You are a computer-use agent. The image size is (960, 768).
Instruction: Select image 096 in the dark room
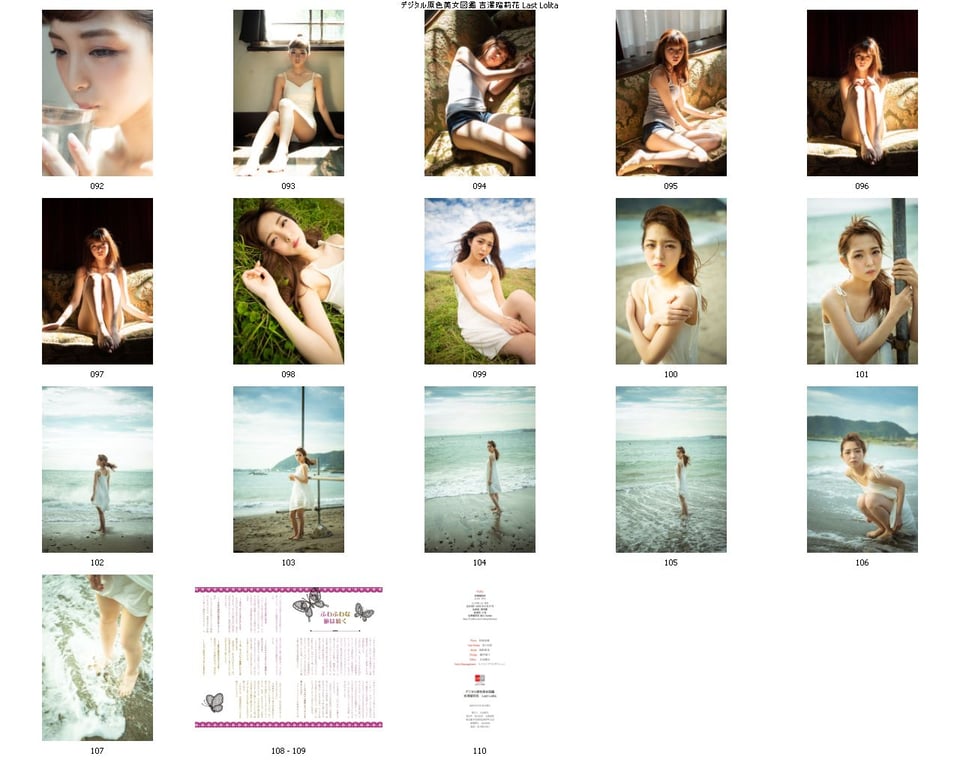point(861,90)
